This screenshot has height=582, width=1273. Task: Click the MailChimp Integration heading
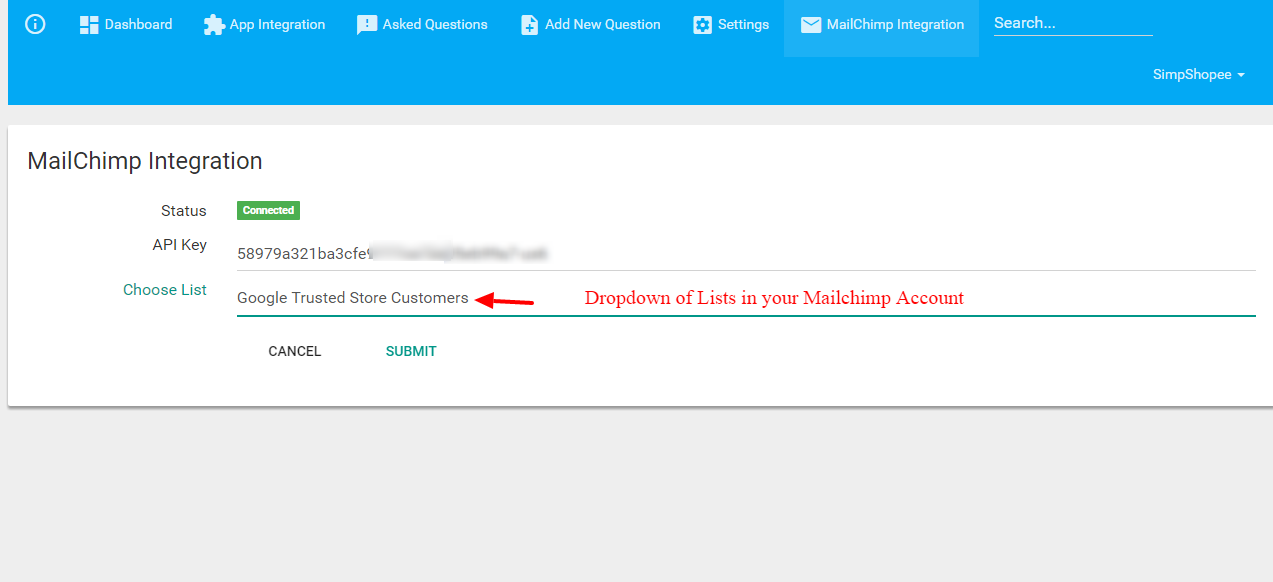tap(145, 161)
